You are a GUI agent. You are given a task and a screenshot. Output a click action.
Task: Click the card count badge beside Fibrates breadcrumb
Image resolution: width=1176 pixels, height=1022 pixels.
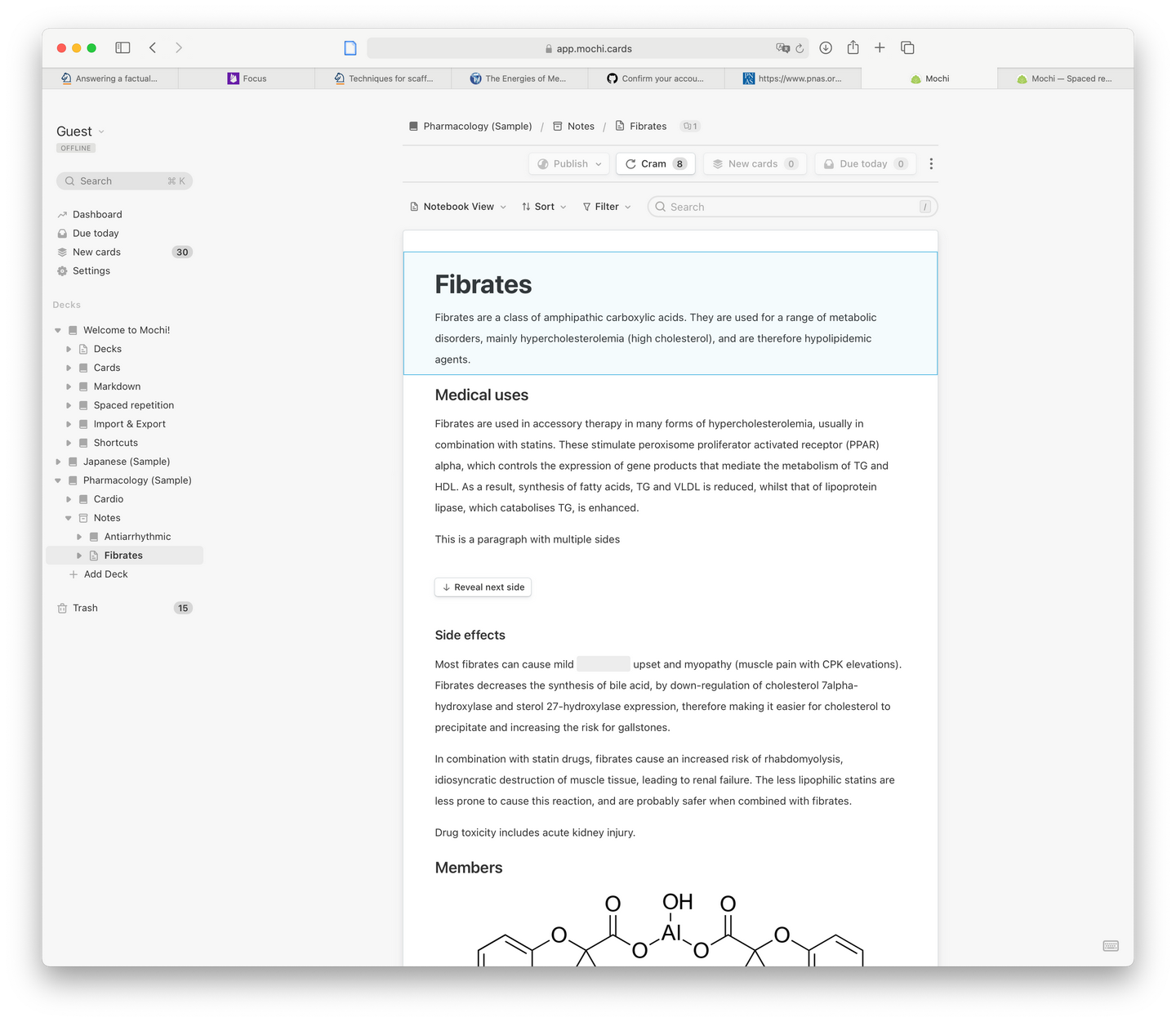691,127
